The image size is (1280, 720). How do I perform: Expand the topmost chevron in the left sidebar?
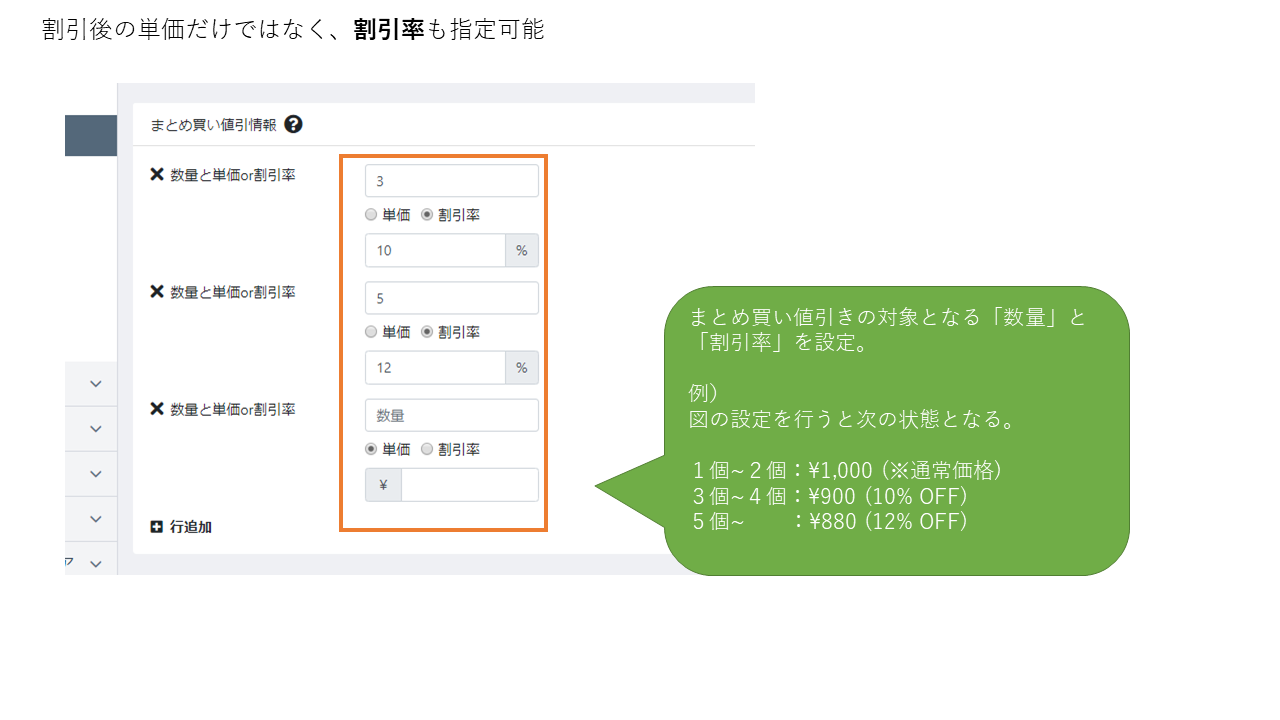(x=96, y=384)
